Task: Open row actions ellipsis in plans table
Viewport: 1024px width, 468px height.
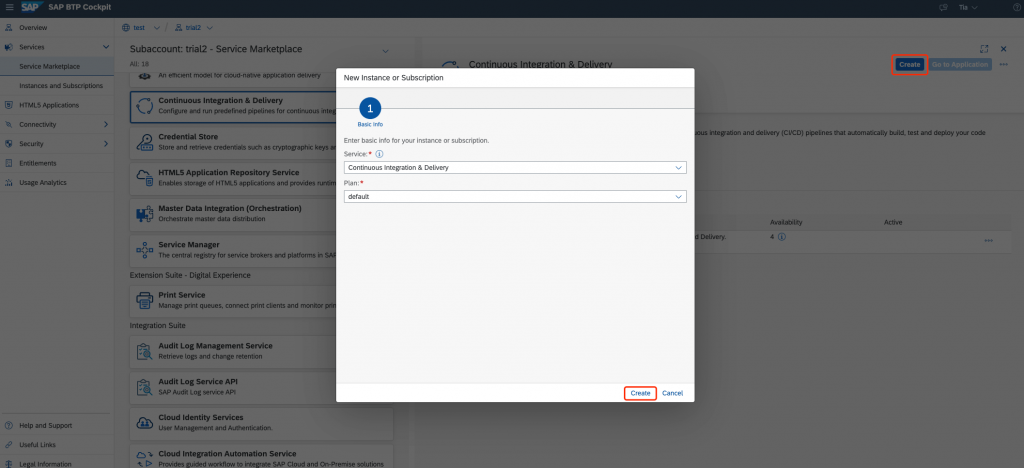Action: (x=988, y=241)
